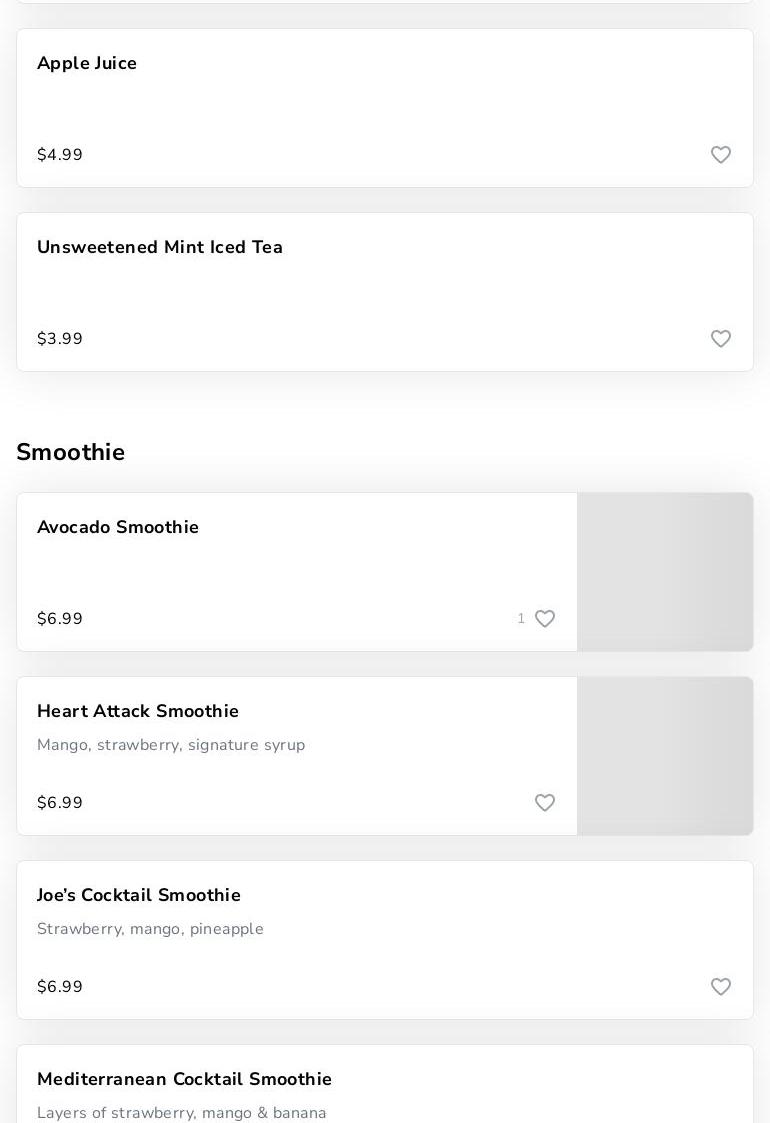This screenshot has width=770, height=1123.
Task: View the Heart Attack Smoothie photo
Action: click(665, 756)
